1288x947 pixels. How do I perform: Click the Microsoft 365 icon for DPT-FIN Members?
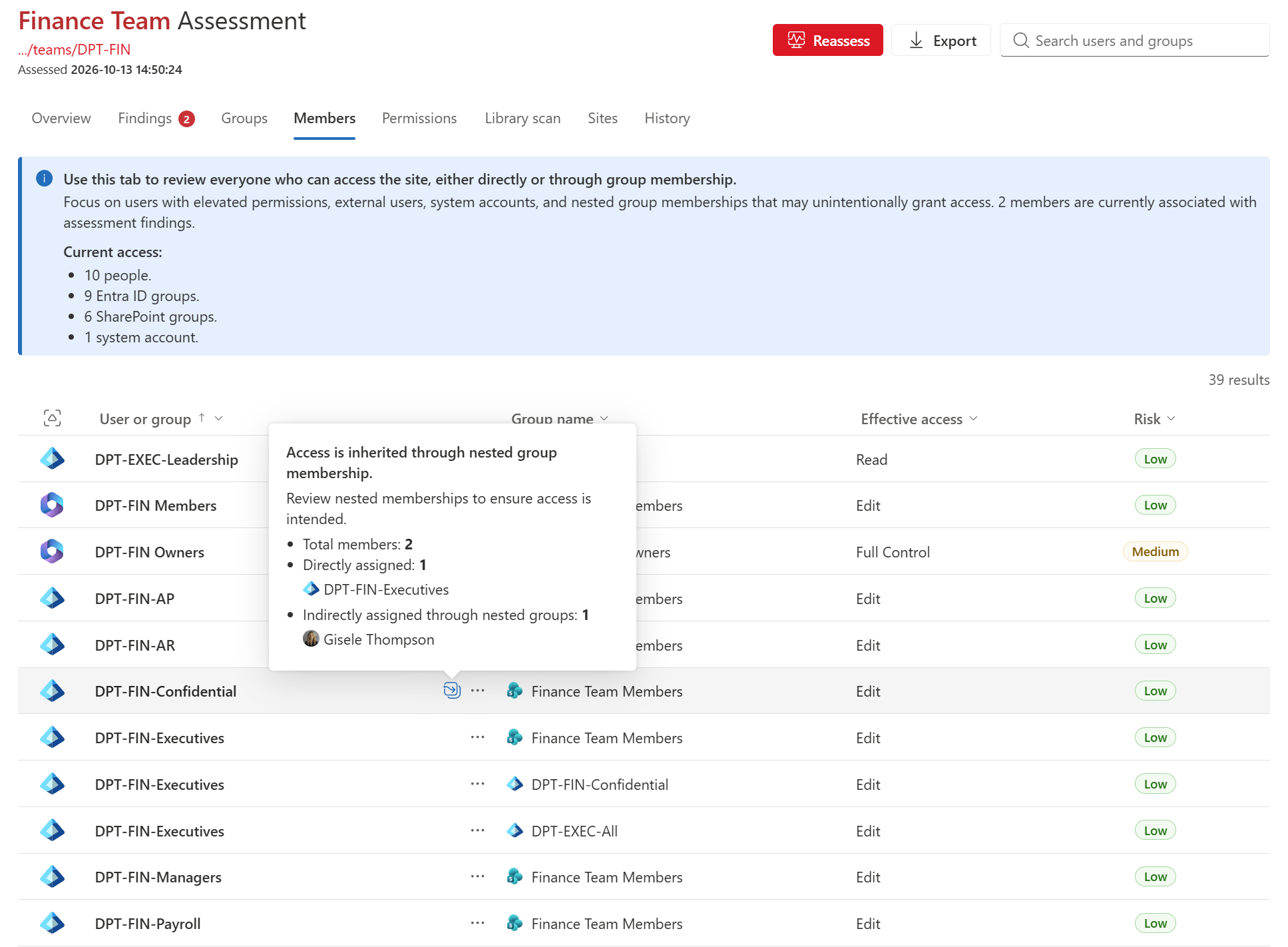52,505
